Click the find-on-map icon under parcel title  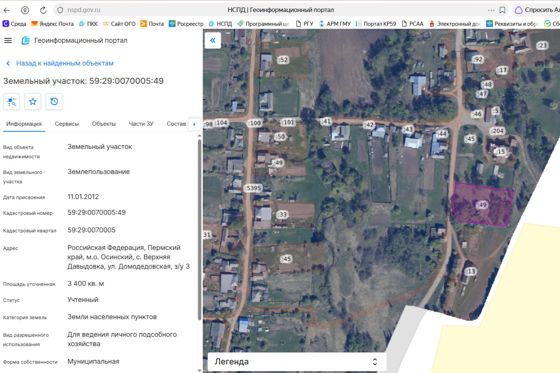point(12,102)
